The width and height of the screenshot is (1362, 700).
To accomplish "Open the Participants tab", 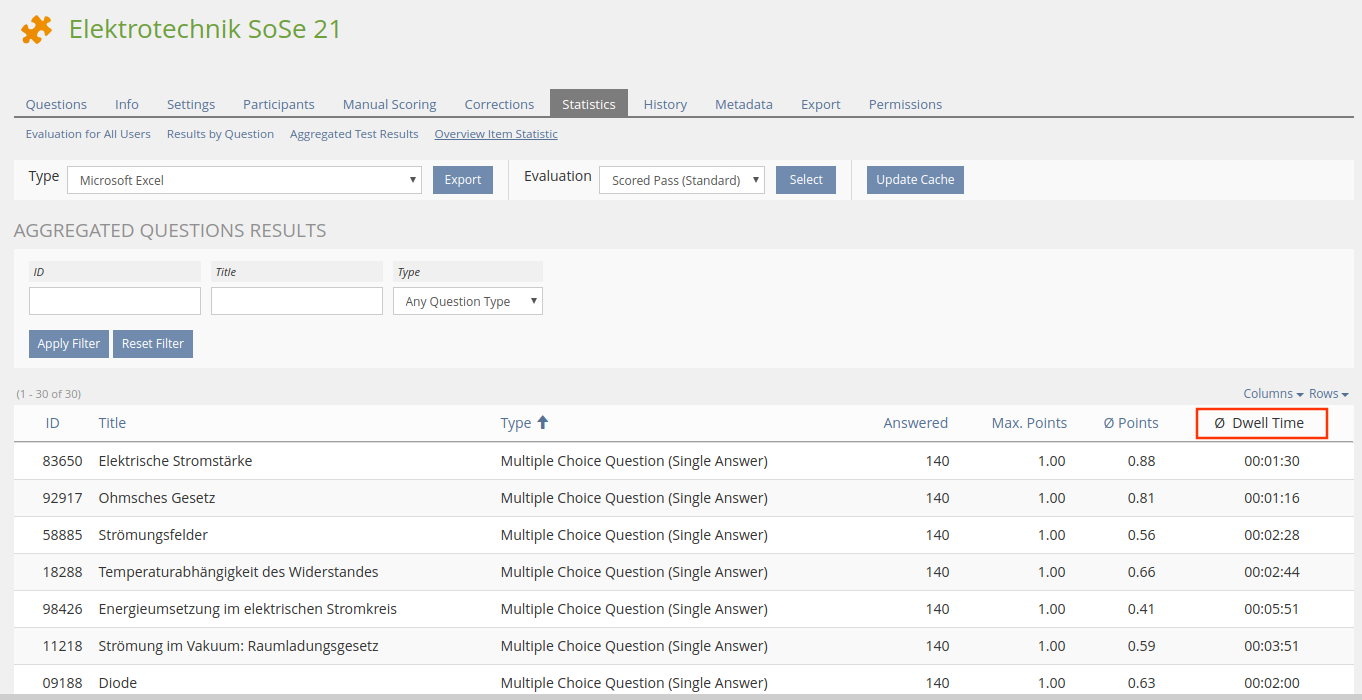I will (x=278, y=104).
